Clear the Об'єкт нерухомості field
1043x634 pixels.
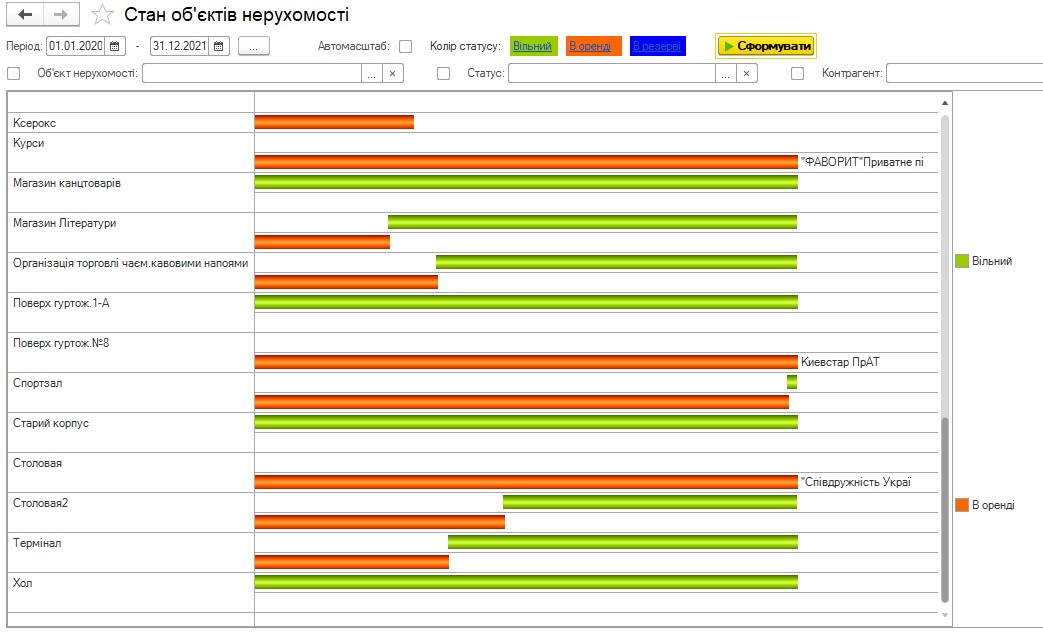tap(393, 73)
